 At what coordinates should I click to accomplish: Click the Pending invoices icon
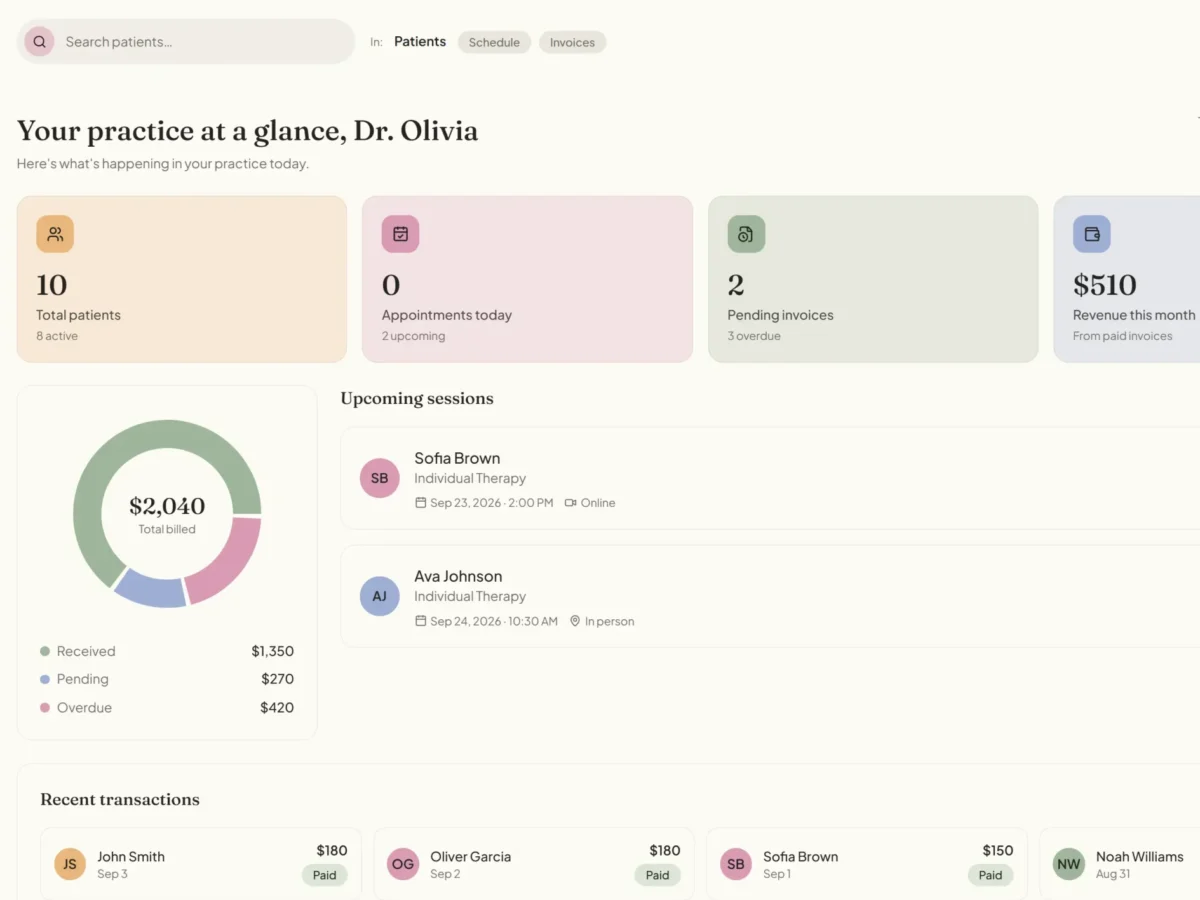[746, 234]
